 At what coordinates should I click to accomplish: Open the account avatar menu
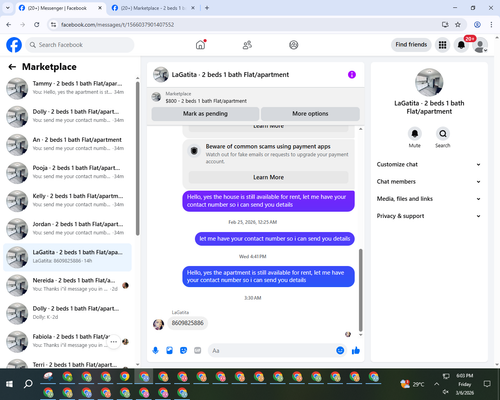(x=480, y=45)
